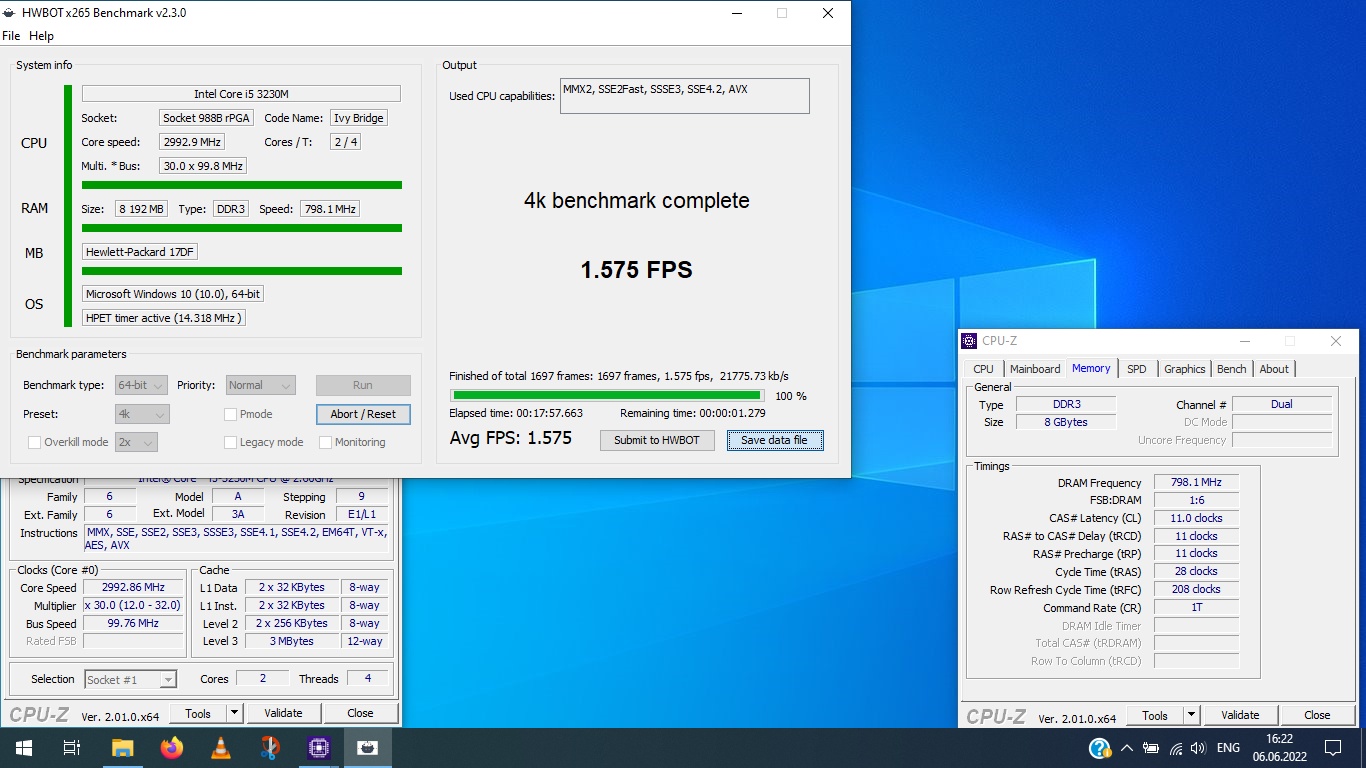Open the Socket #1 selection dropdown

[130, 680]
